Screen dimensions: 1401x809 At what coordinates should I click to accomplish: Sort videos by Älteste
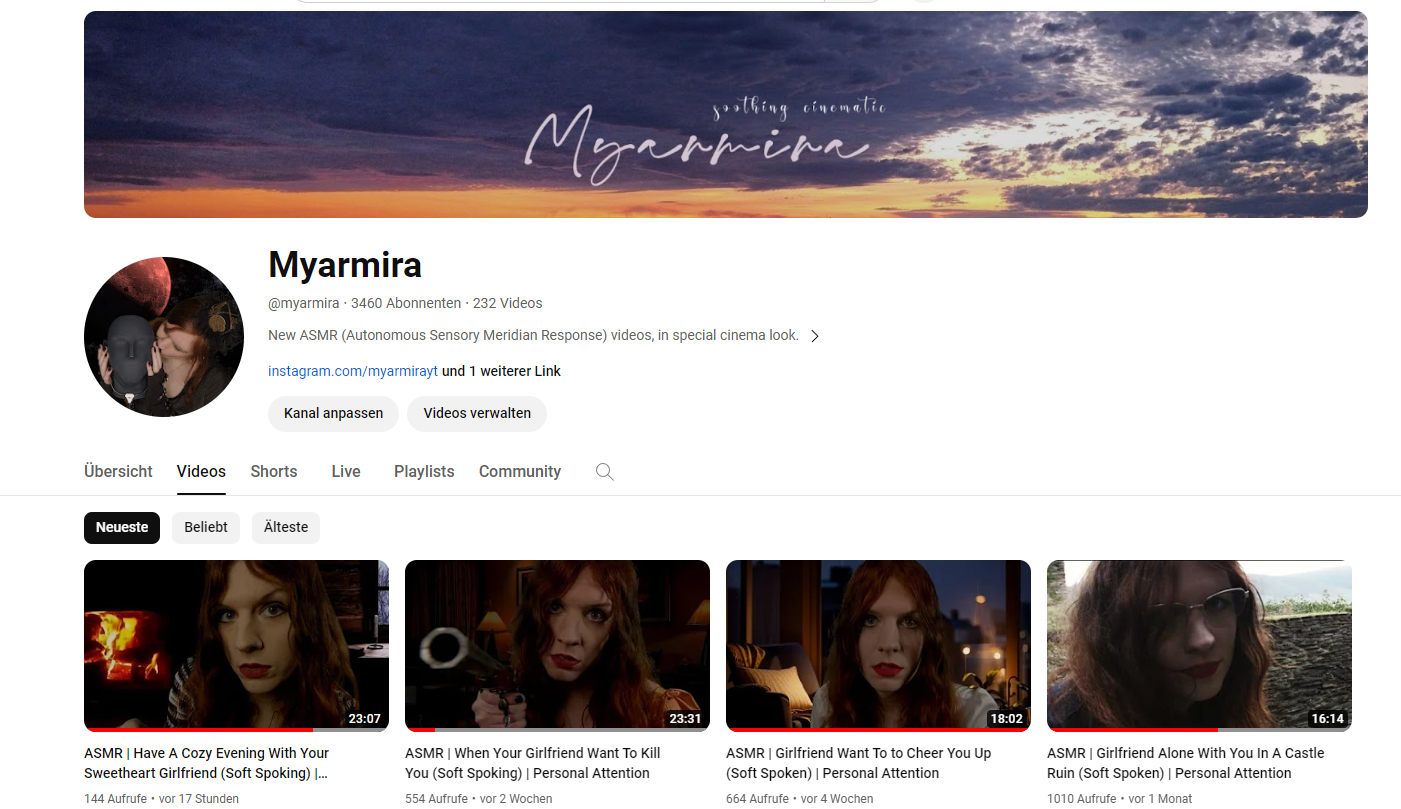(x=286, y=528)
